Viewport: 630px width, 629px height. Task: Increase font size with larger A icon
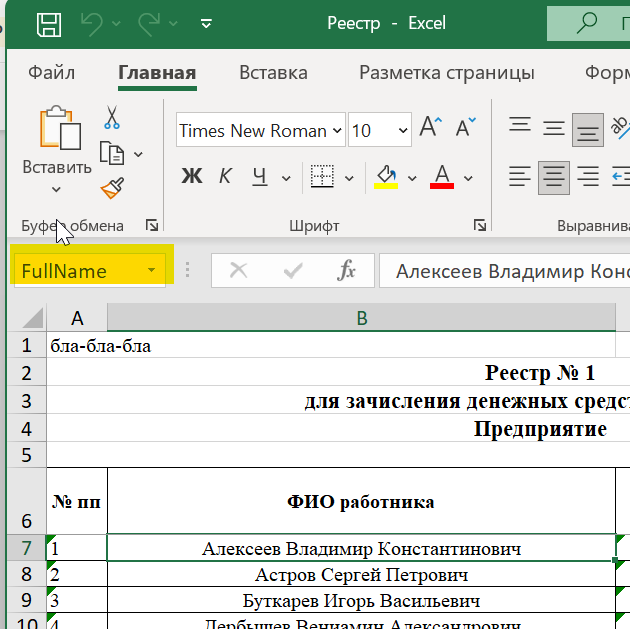pyautogui.click(x=430, y=128)
